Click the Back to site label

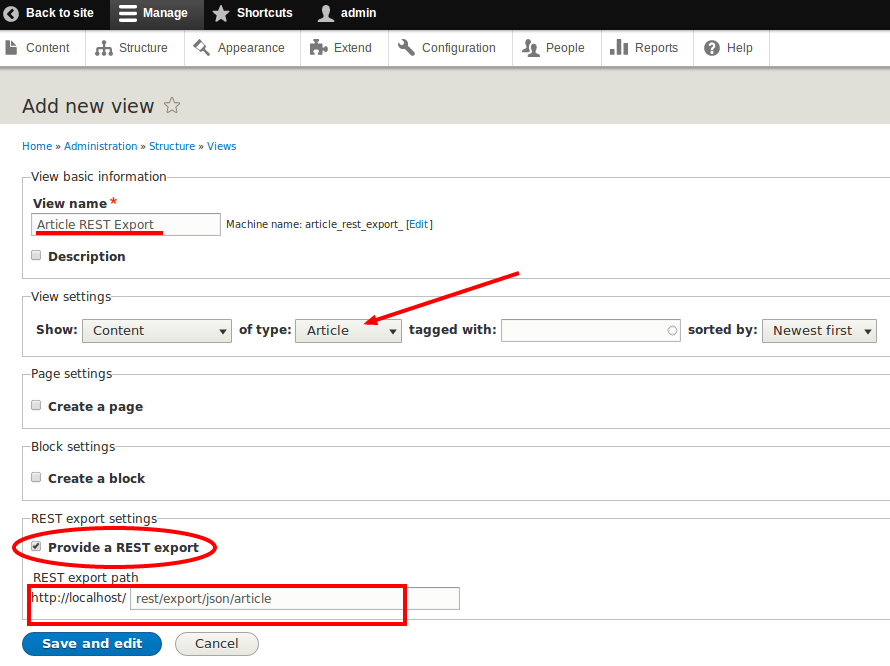click(60, 13)
